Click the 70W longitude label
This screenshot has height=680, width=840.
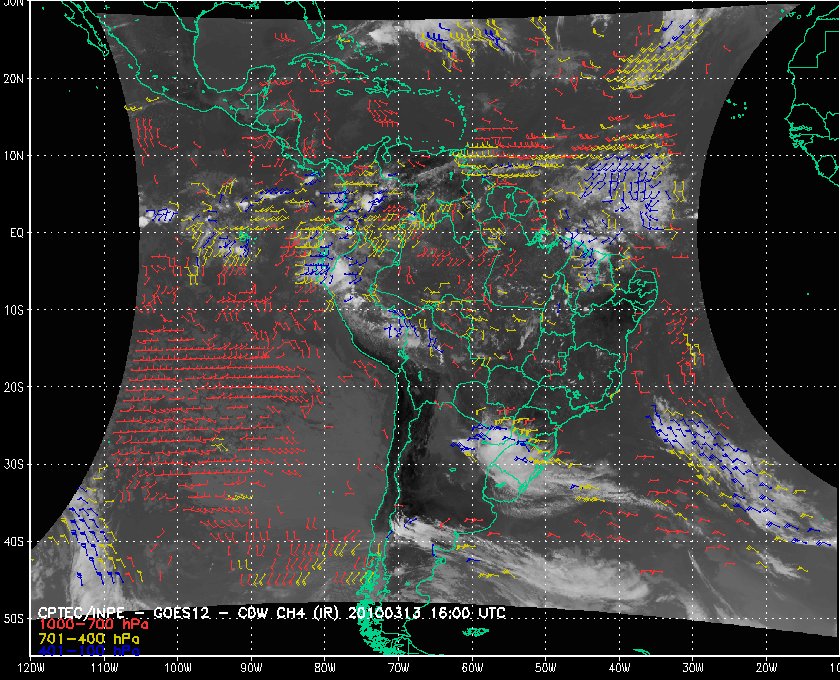399,668
